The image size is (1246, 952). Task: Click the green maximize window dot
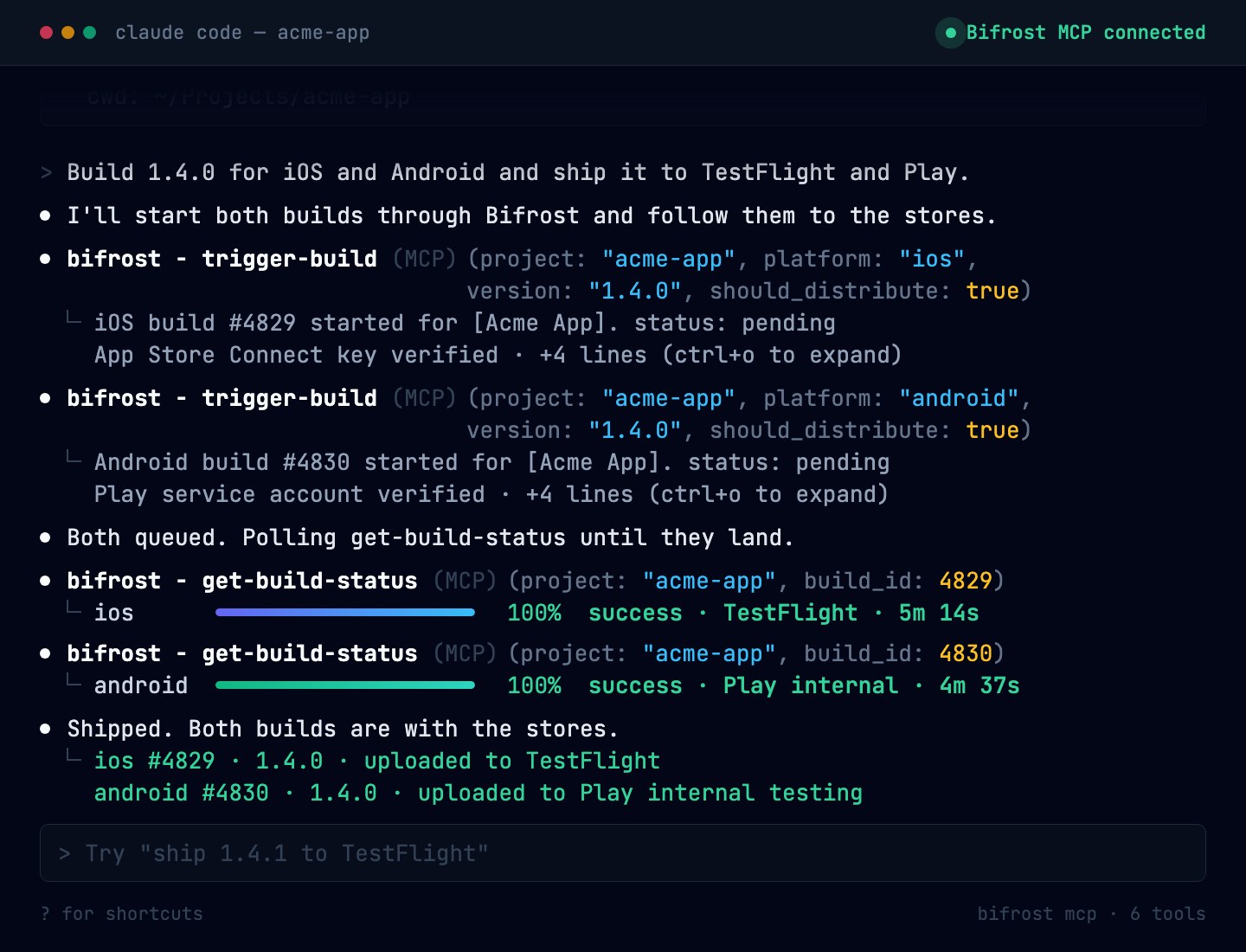90,33
